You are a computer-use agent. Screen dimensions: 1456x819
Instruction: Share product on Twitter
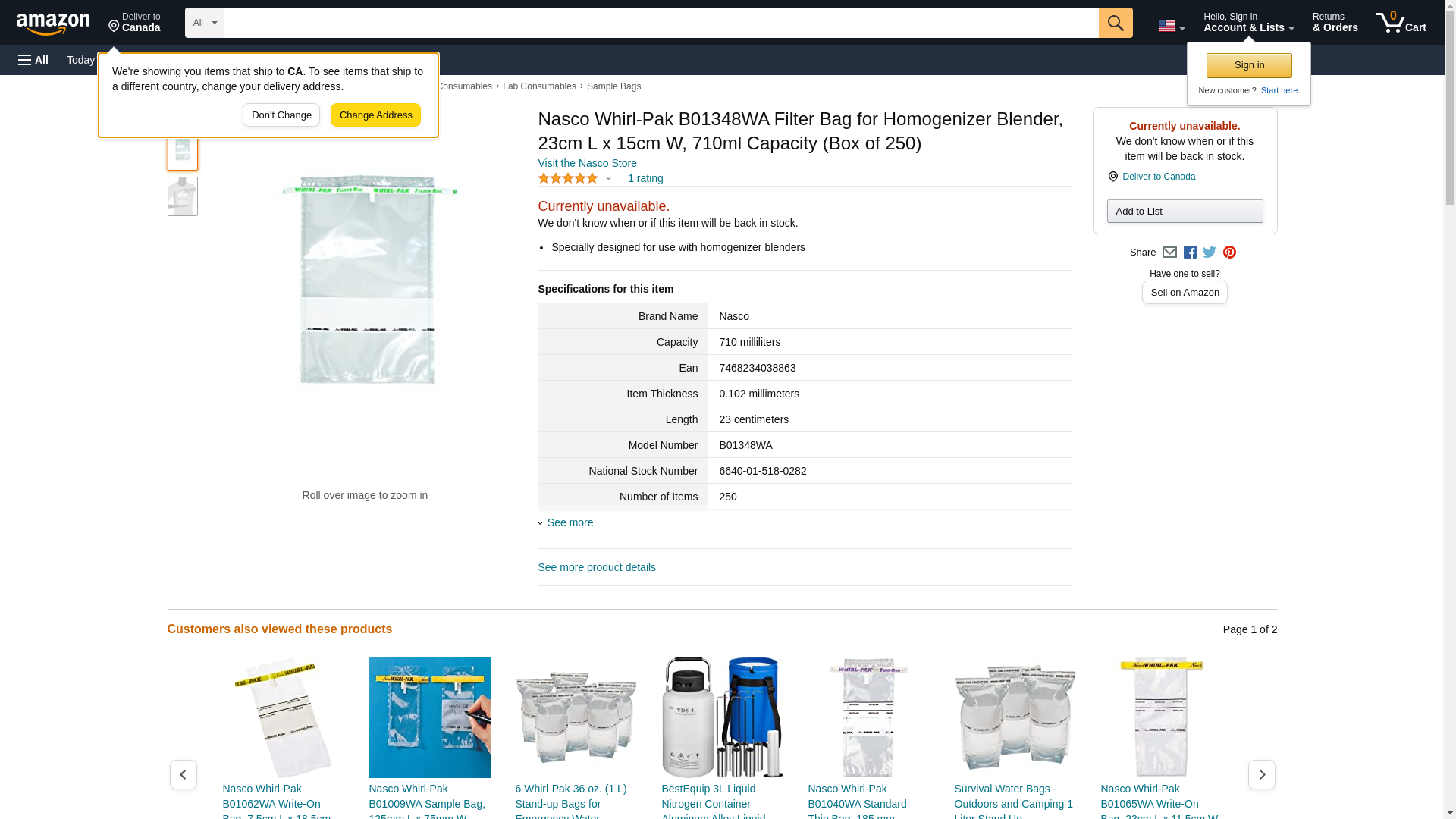tap(1210, 253)
